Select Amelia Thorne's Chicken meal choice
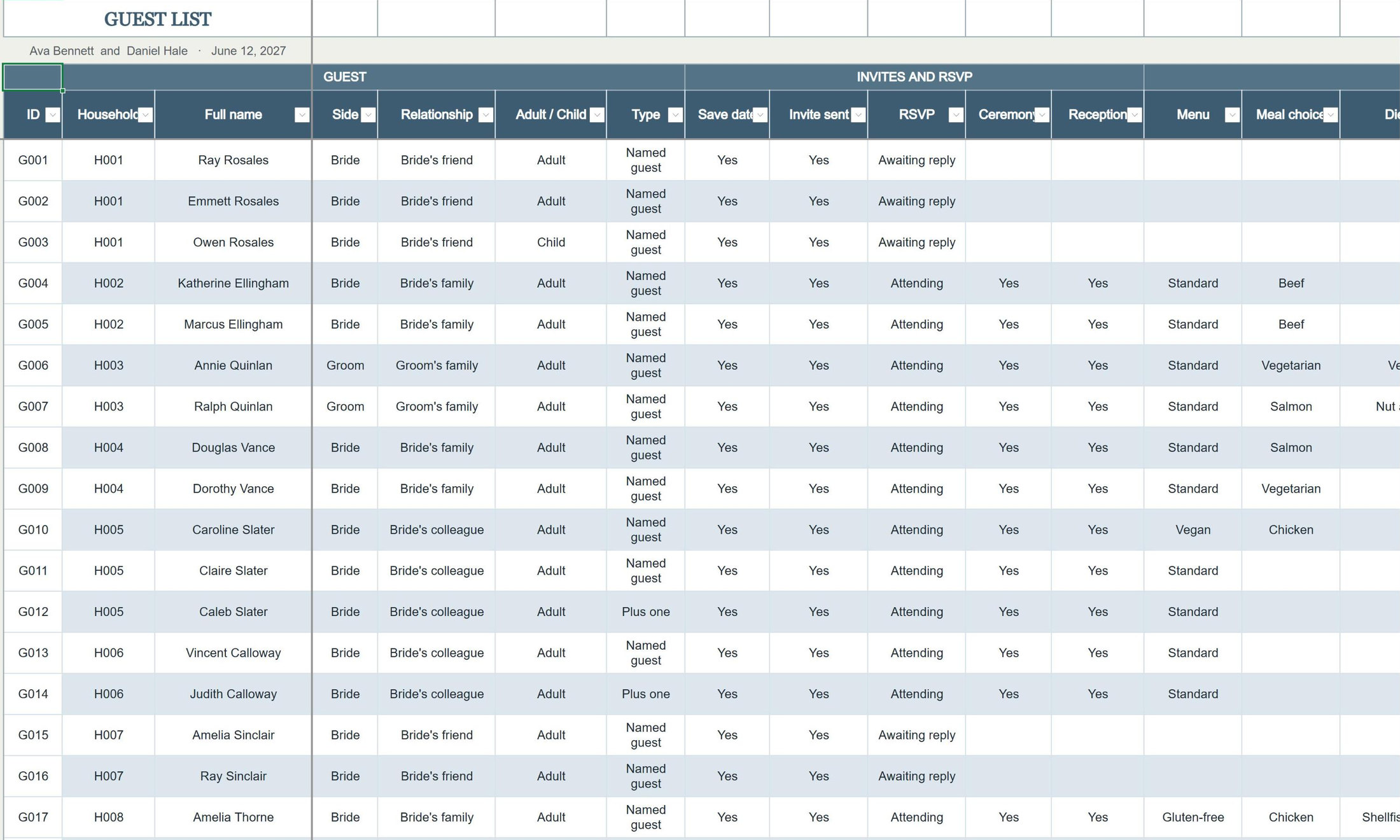 (1291, 817)
